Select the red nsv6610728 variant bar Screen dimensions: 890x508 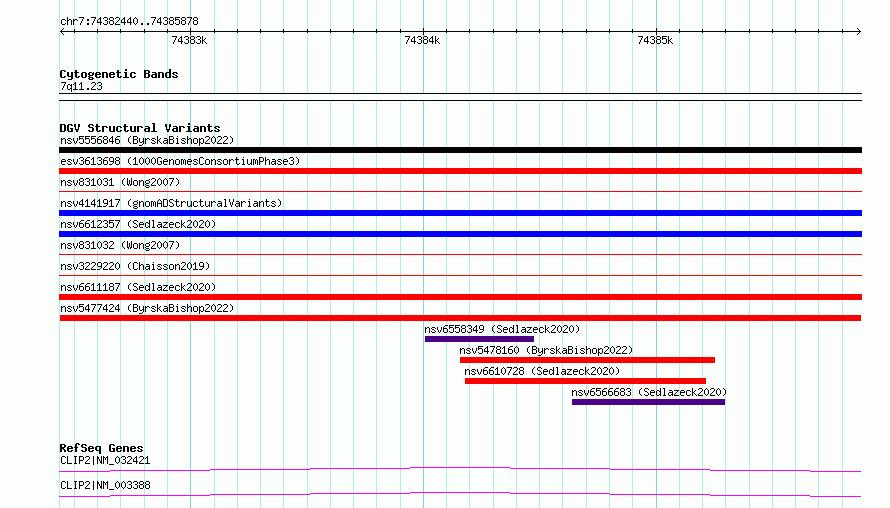coord(585,381)
